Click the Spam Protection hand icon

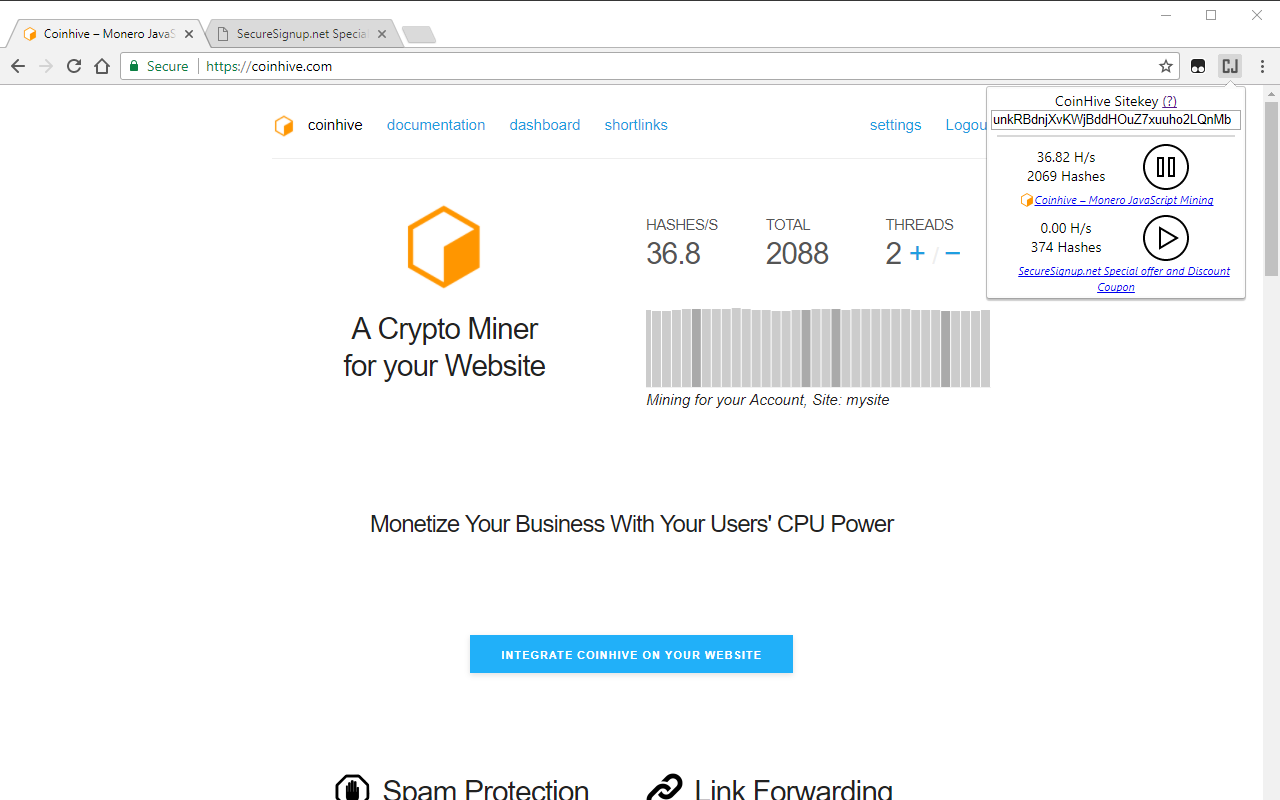[352, 789]
